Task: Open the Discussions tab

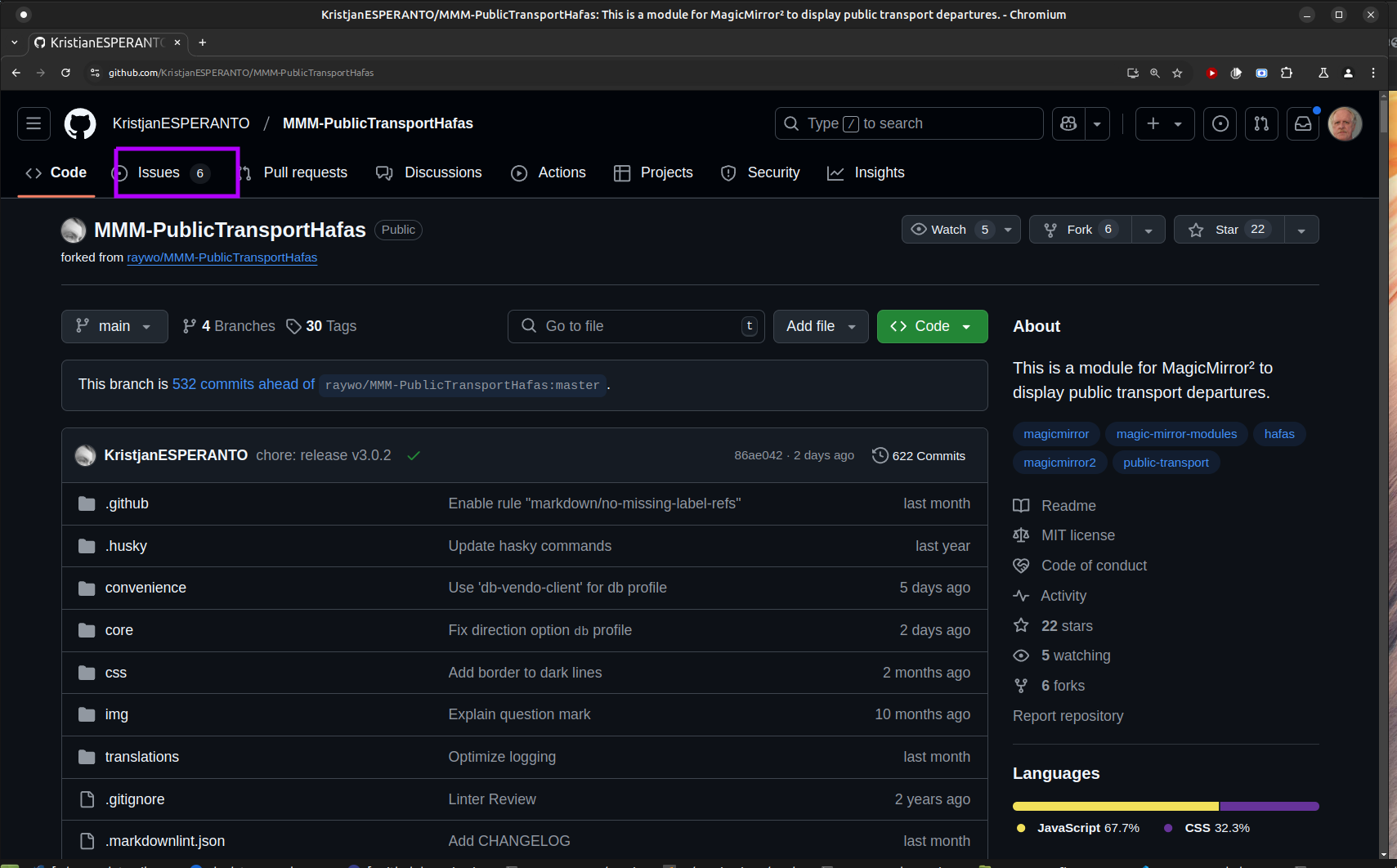Action: tap(429, 172)
